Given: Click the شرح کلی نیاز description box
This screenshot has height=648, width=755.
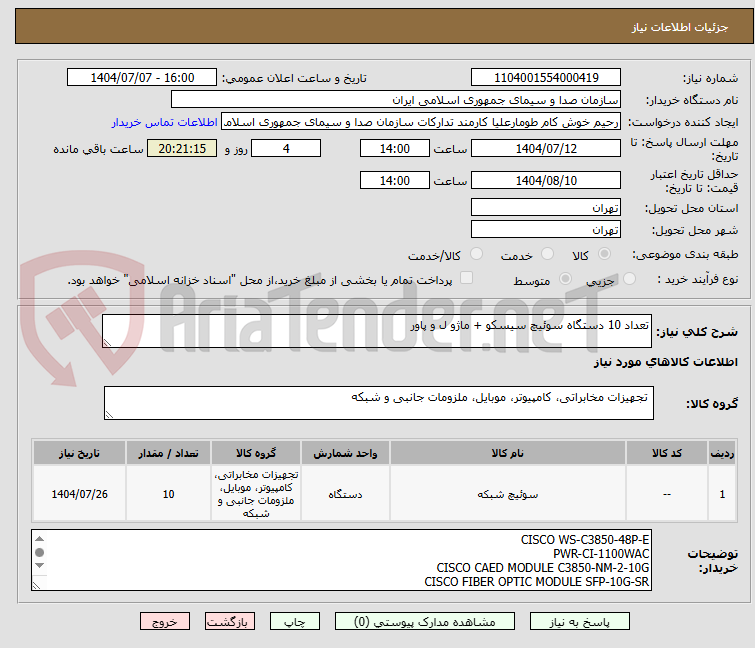Looking at the screenshot, I should (x=377, y=331).
